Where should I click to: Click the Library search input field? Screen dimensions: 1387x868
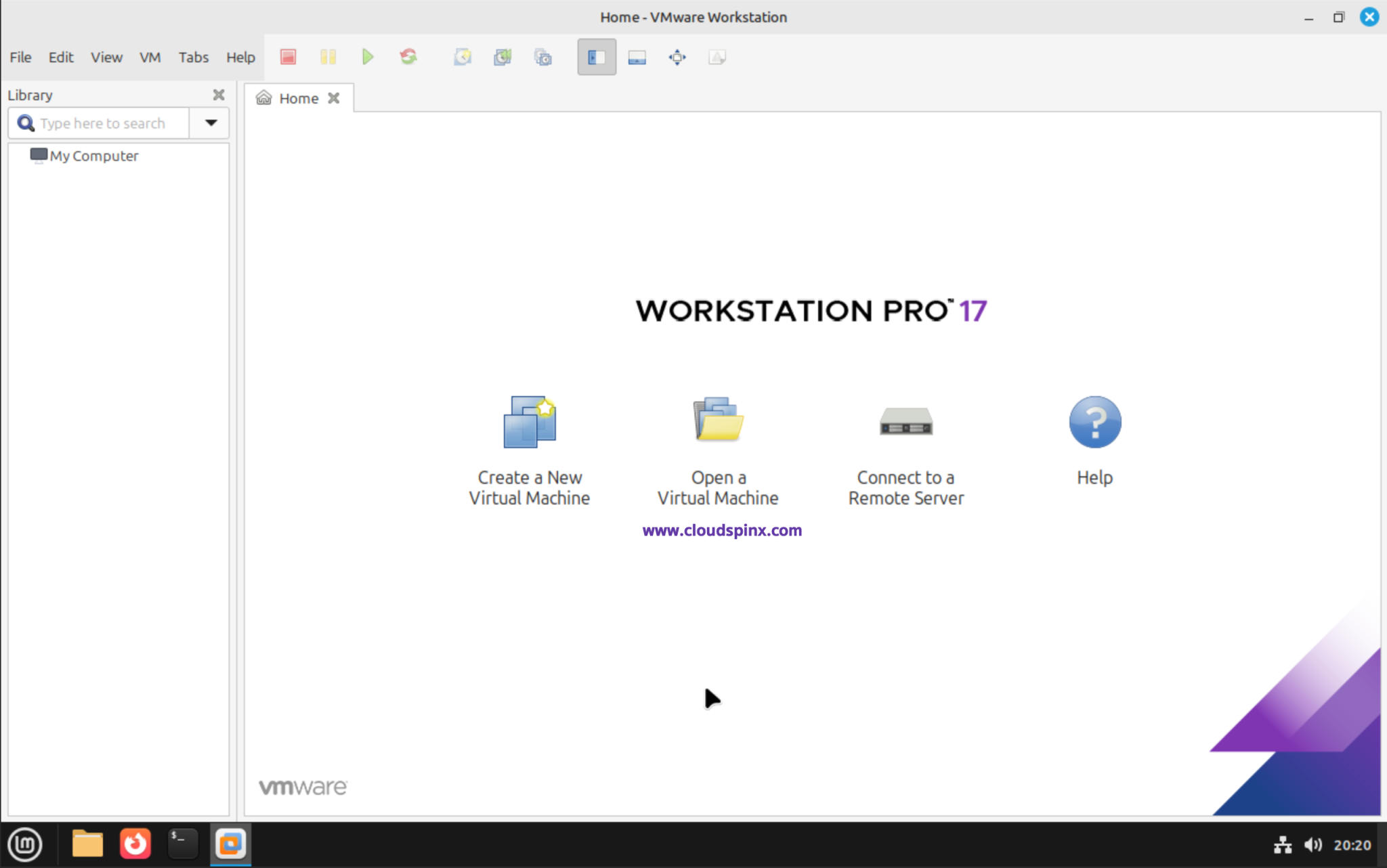coord(102,123)
